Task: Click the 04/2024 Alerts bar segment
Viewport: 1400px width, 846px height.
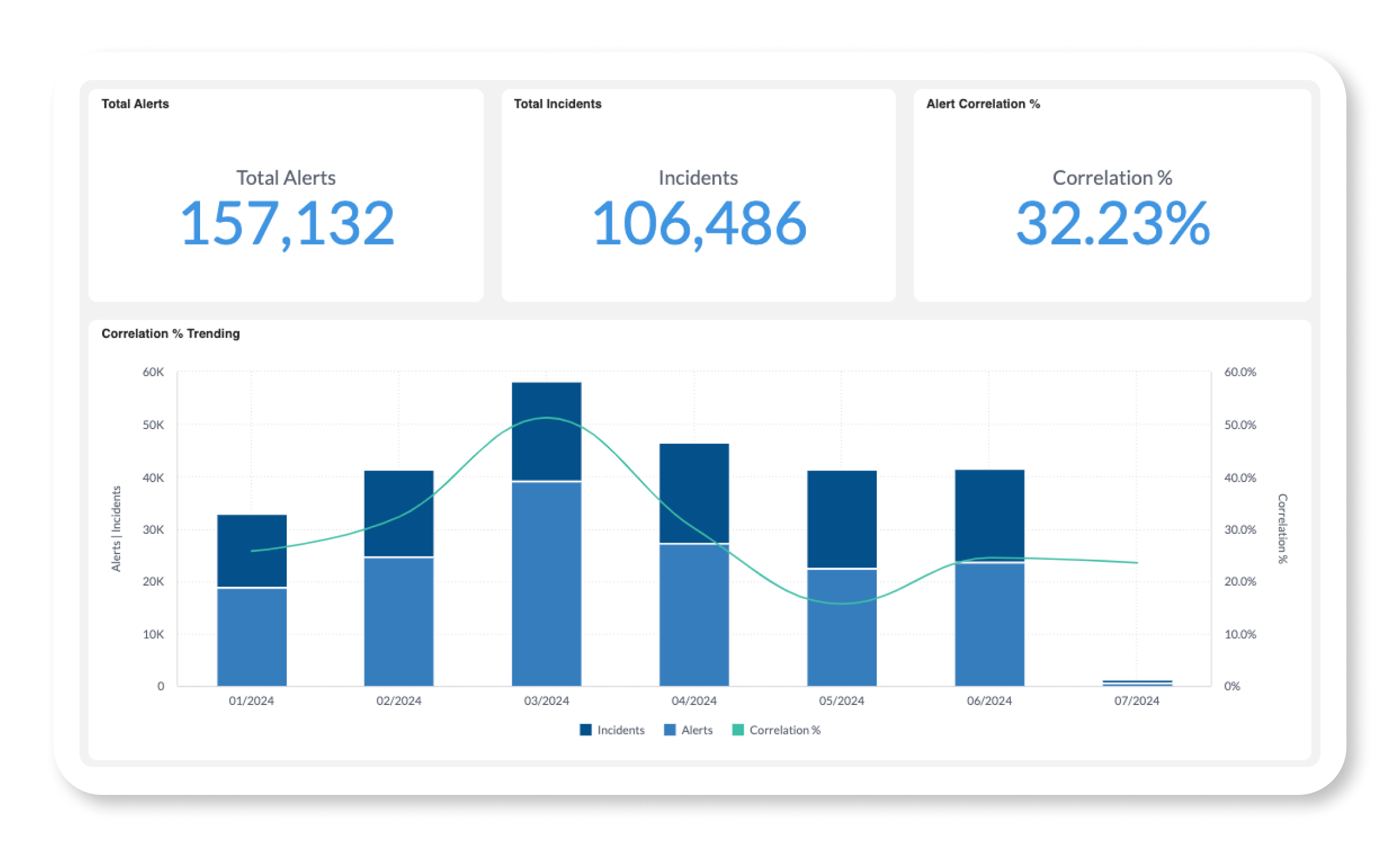Action: (694, 615)
